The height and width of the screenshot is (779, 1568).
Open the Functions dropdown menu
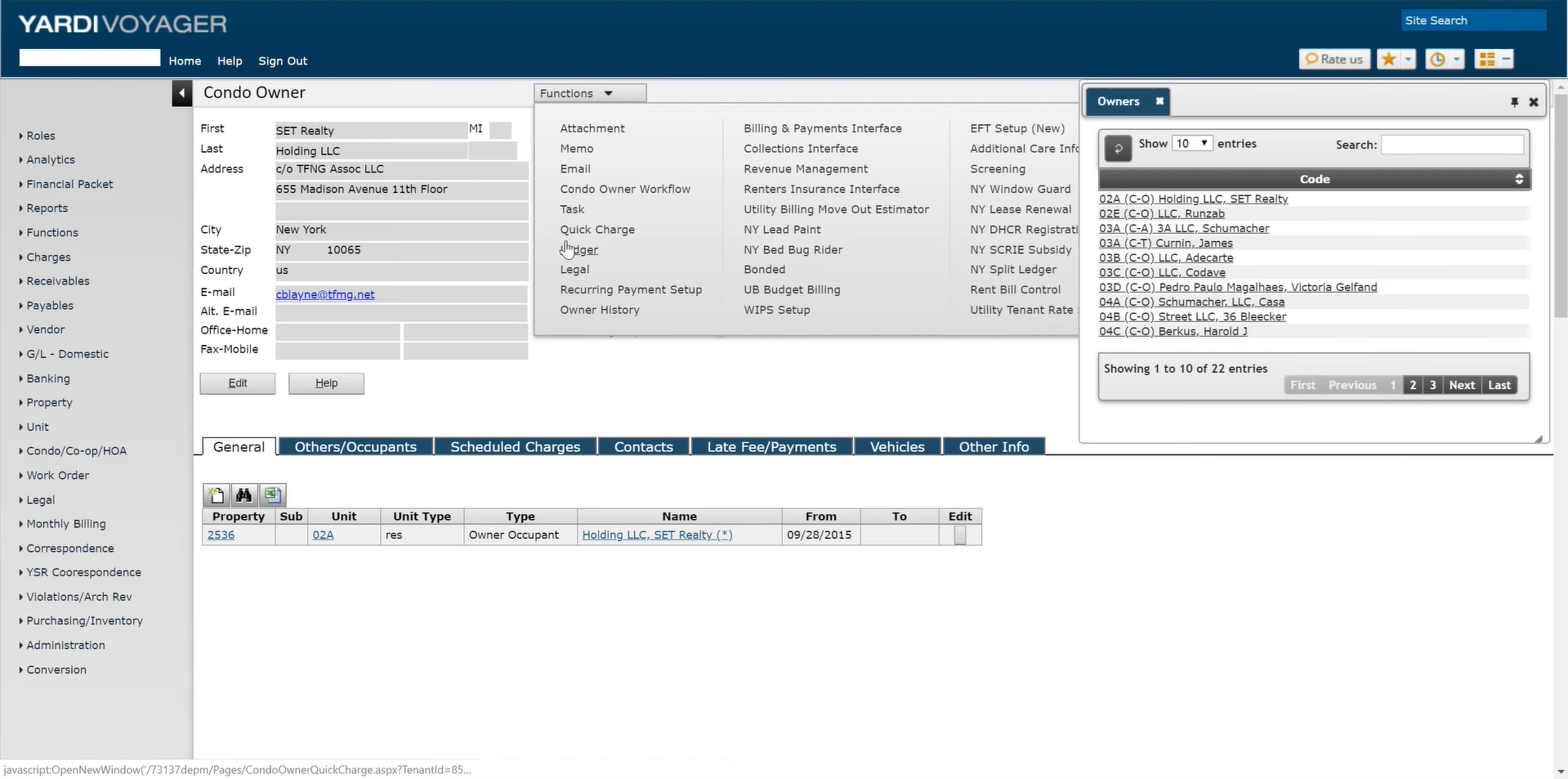point(590,93)
